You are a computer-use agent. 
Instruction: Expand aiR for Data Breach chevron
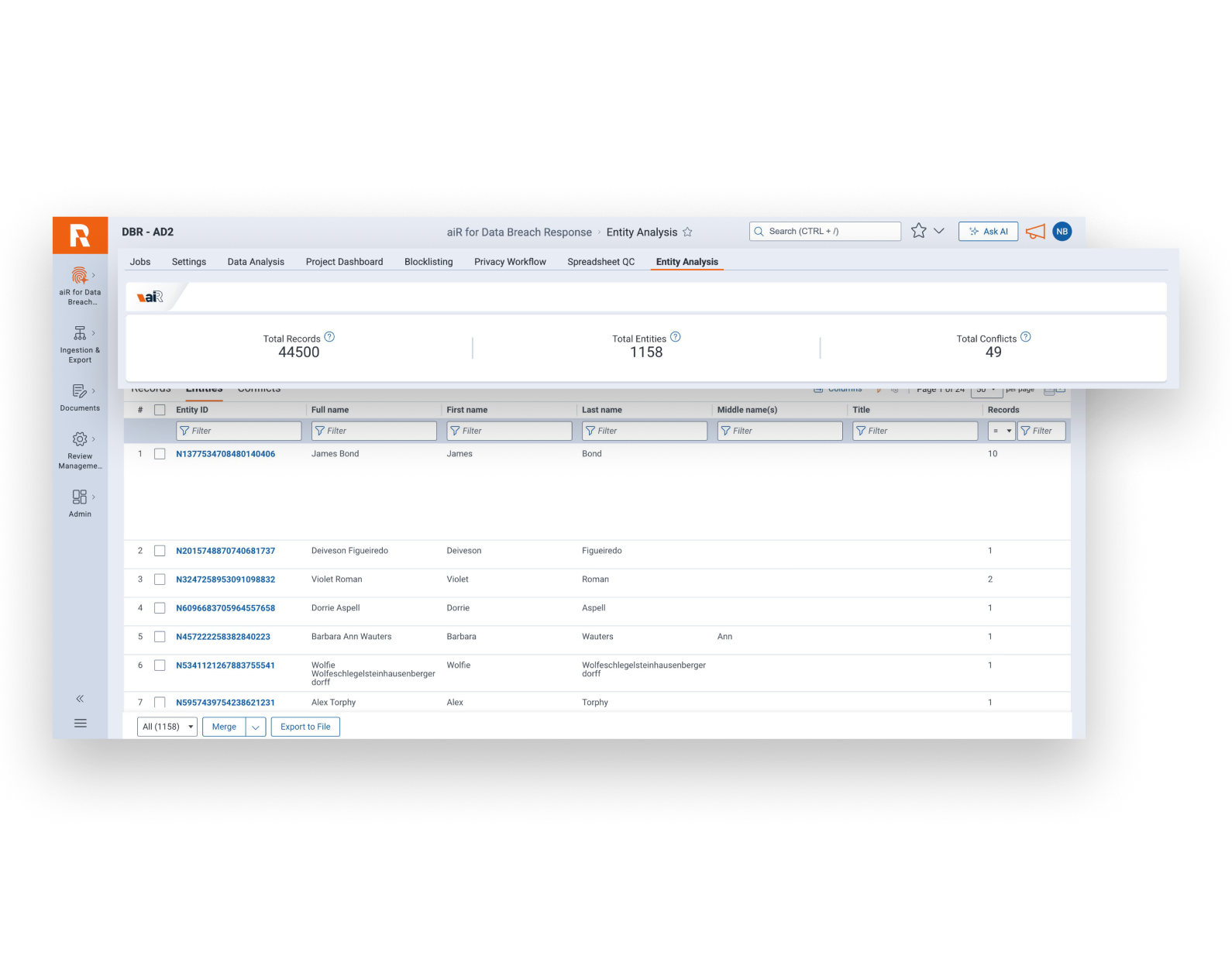(94, 275)
